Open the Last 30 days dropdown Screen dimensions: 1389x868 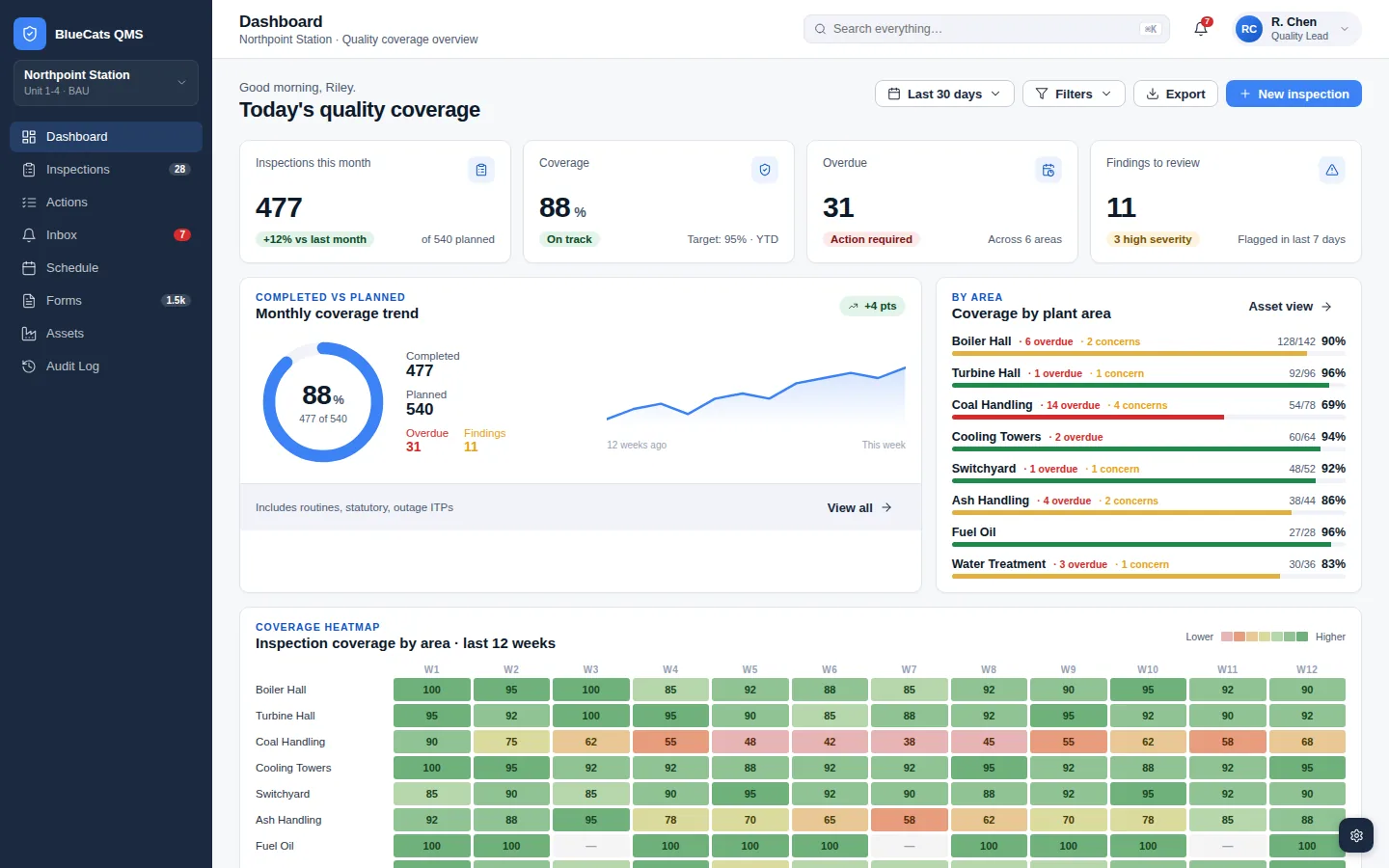click(944, 94)
